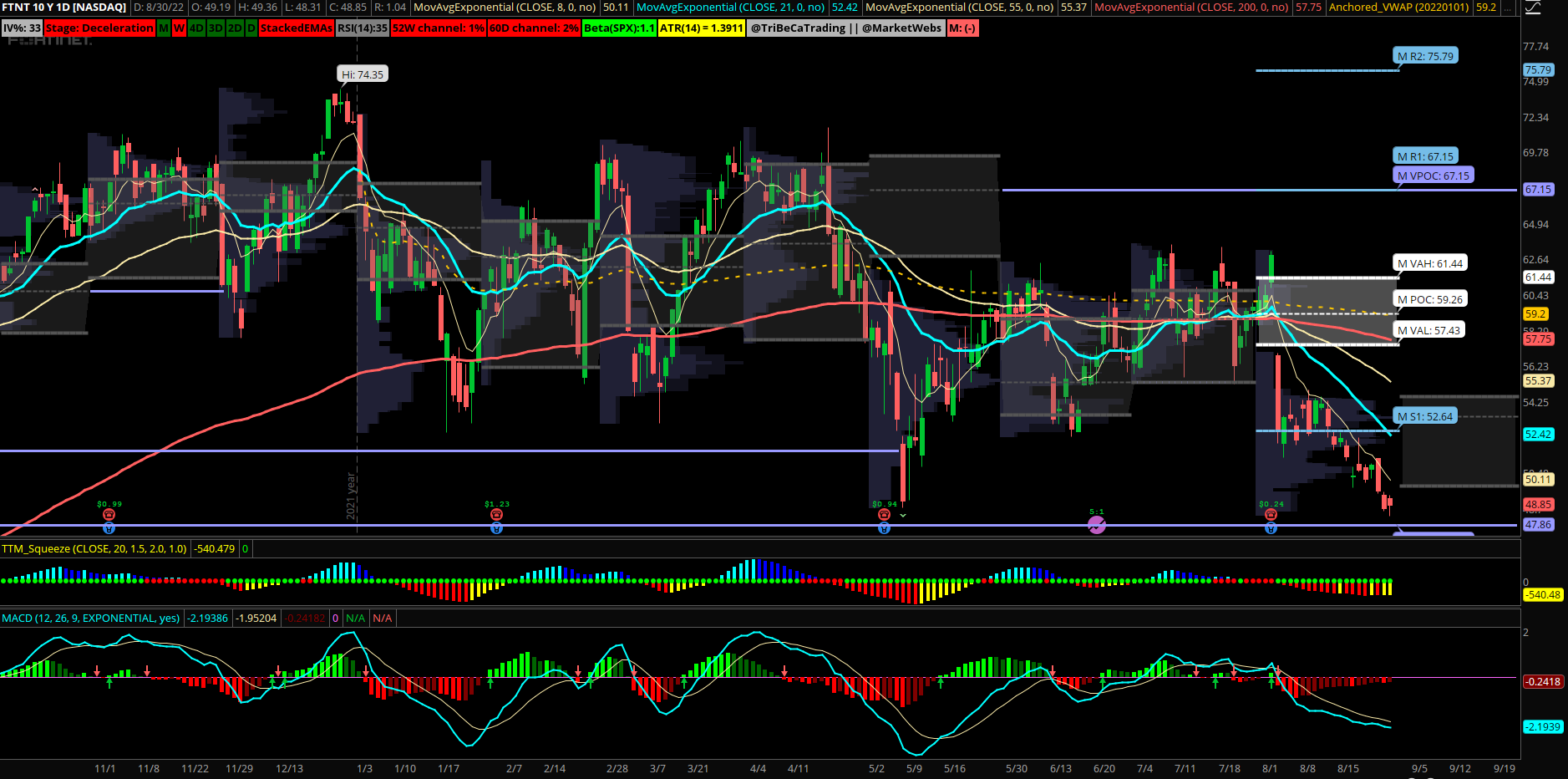Click the red W timeframe label
The width and height of the screenshot is (1568, 779).
[179, 28]
